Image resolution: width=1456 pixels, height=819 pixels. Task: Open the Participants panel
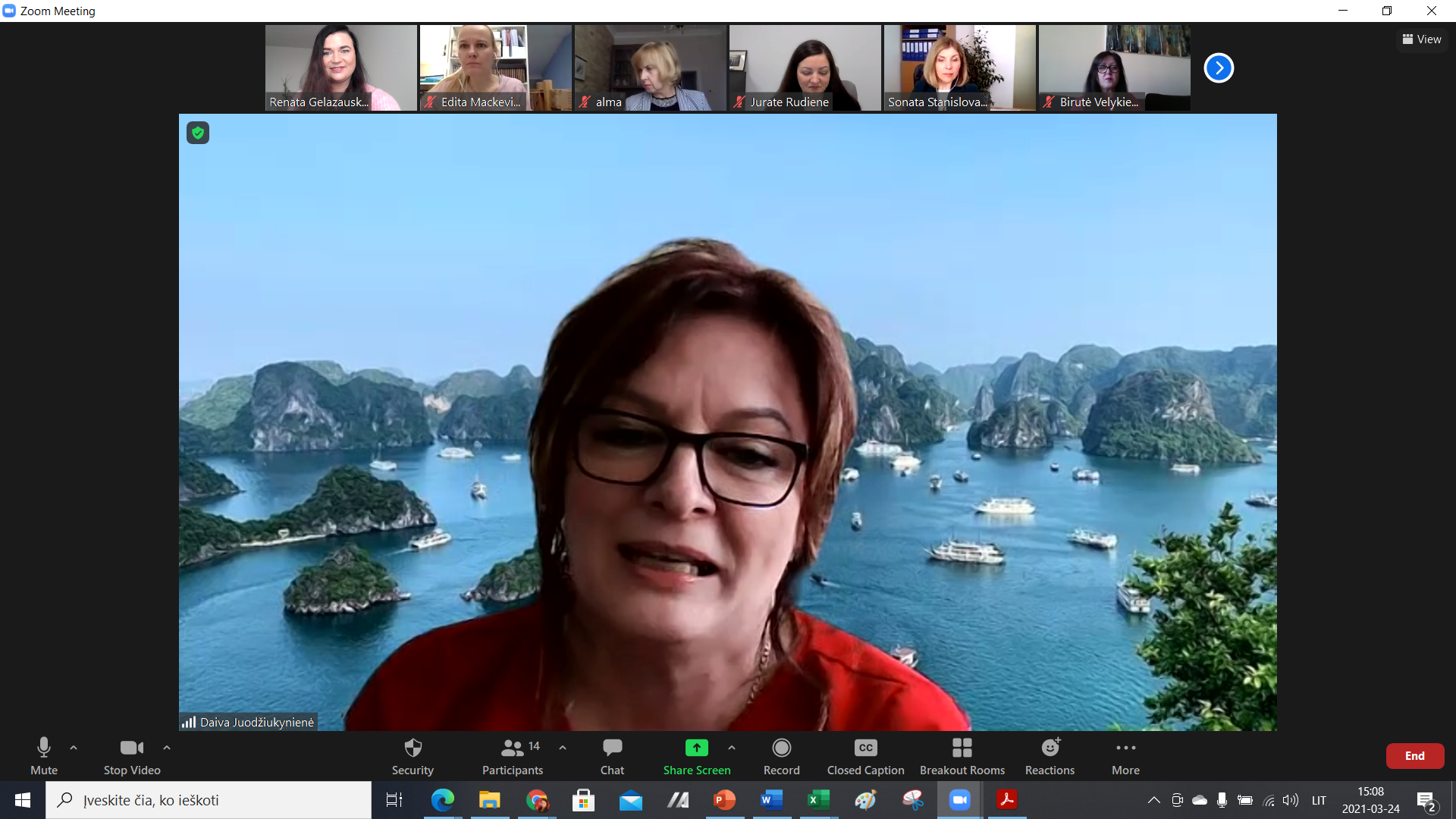513,756
